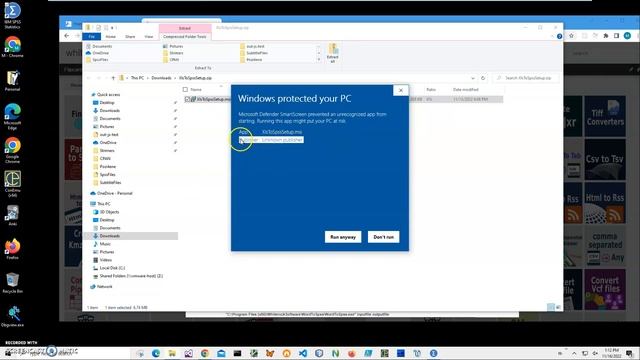Image resolution: width=640 pixels, height=360 pixels.
Task: Choose Pictures as extract destination in ribbon
Action: (173, 47)
